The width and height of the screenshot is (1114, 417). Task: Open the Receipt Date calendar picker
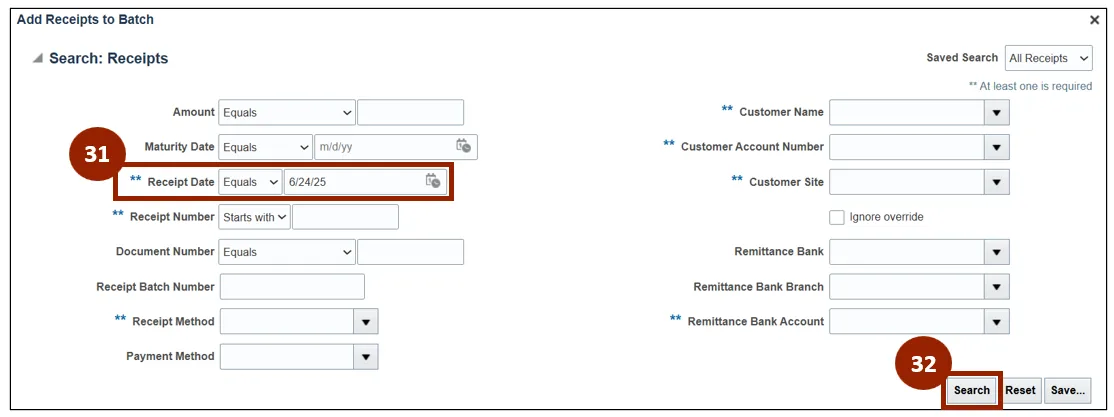tap(432, 182)
